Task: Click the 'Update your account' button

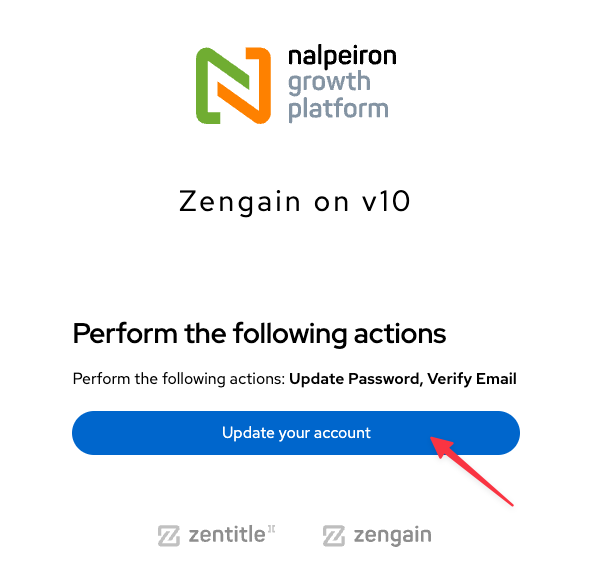Action: tap(296, 432)
